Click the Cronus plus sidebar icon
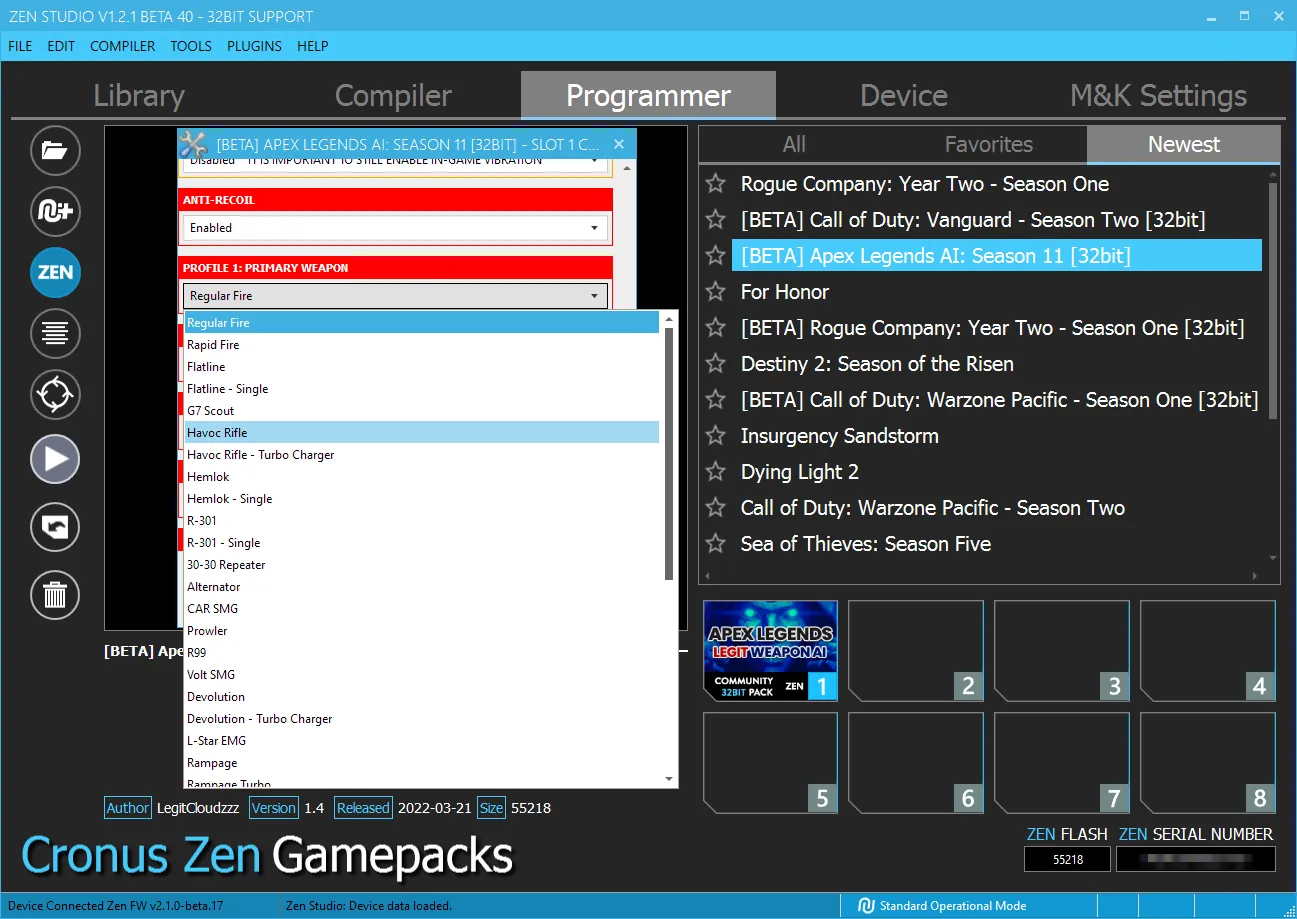 coord(55,211)
